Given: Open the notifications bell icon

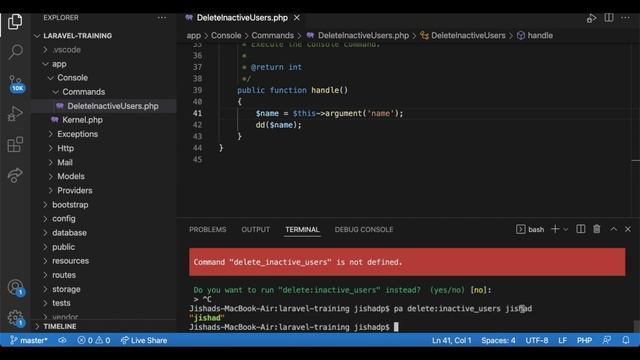Looking at the screenshot, I should pos(626,340).
